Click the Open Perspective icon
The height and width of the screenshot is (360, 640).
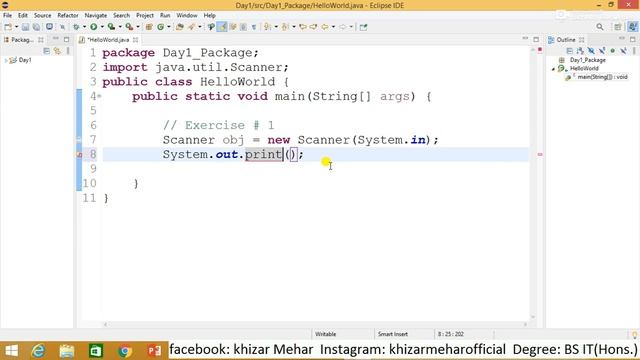coord(618,27)
